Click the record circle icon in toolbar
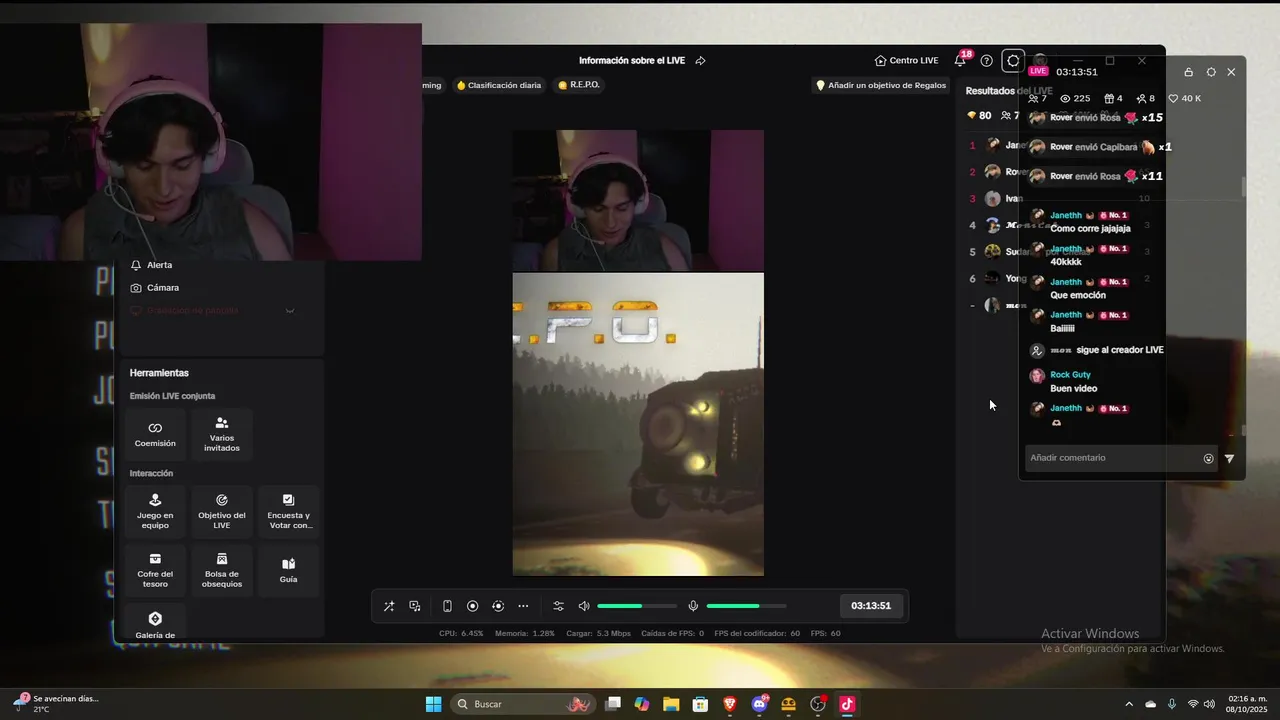1280x720 pixels. [x=473, y=606]
